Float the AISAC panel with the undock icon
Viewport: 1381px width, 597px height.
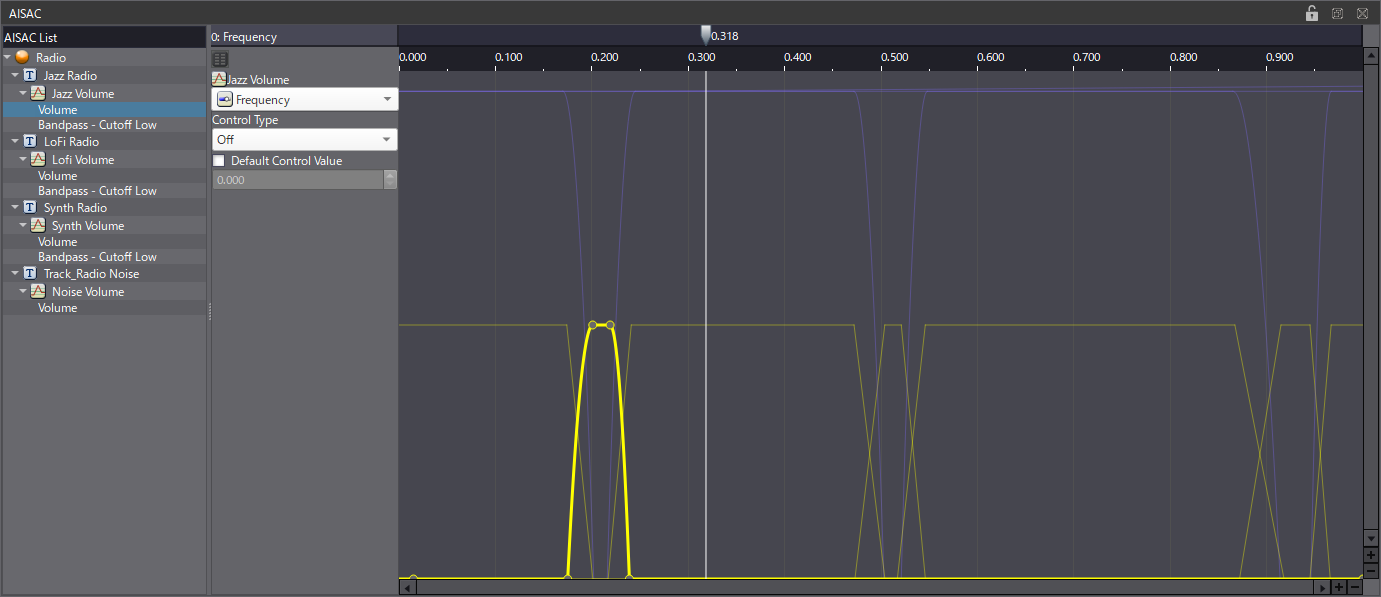point(1337,13)
